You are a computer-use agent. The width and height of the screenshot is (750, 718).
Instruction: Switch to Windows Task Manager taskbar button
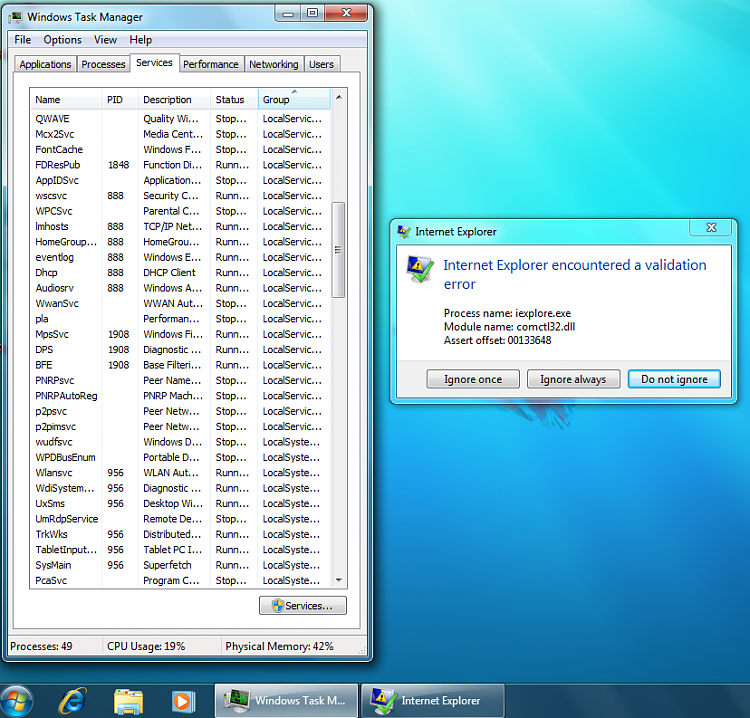286,701
